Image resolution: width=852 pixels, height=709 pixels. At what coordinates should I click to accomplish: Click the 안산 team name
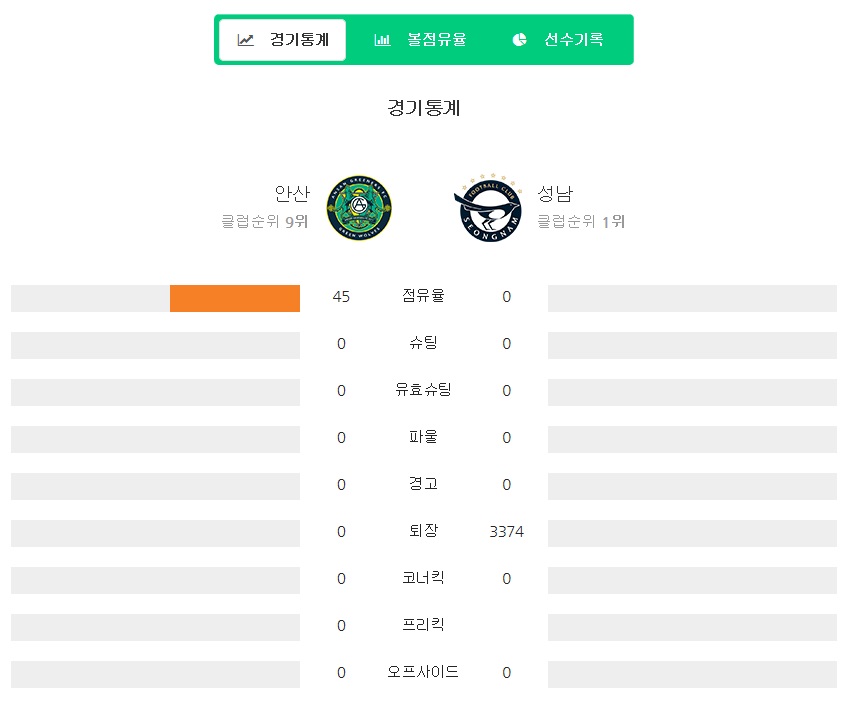pos(292,193)
